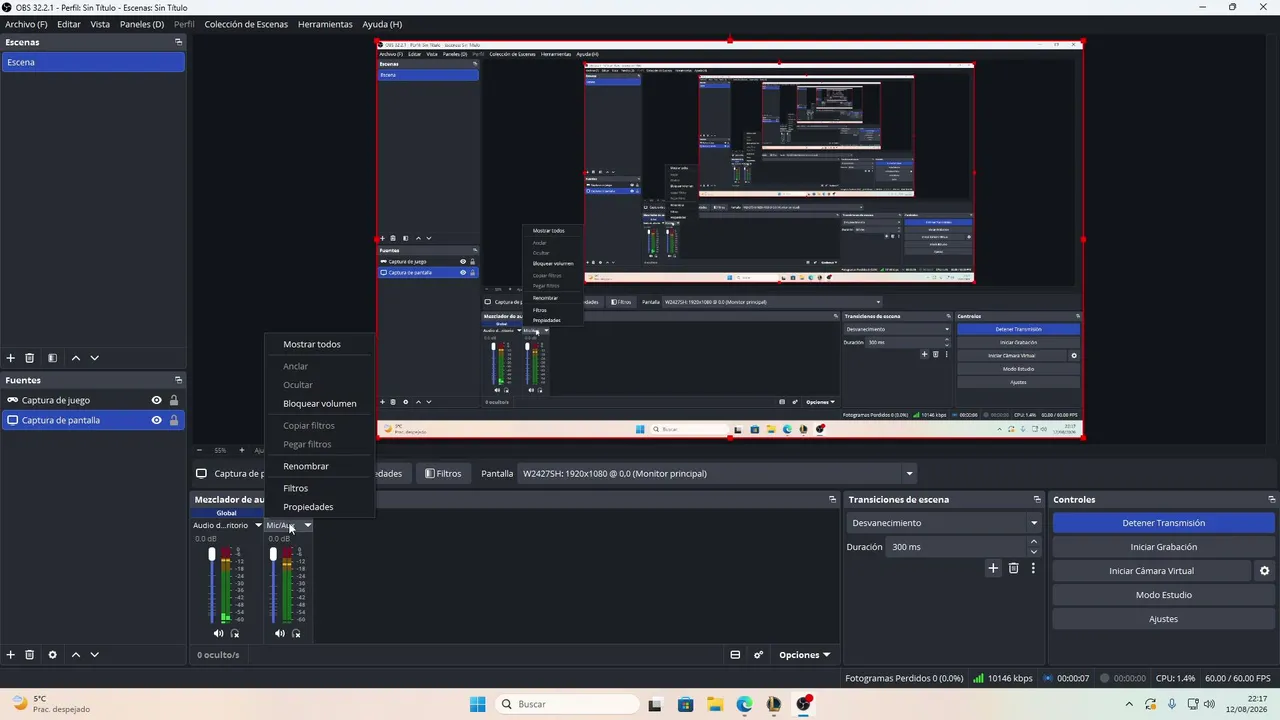The image size is (1280, 720).
Task: Toggle monitoring for Mic/Aux channel
Action: point(296,633)
